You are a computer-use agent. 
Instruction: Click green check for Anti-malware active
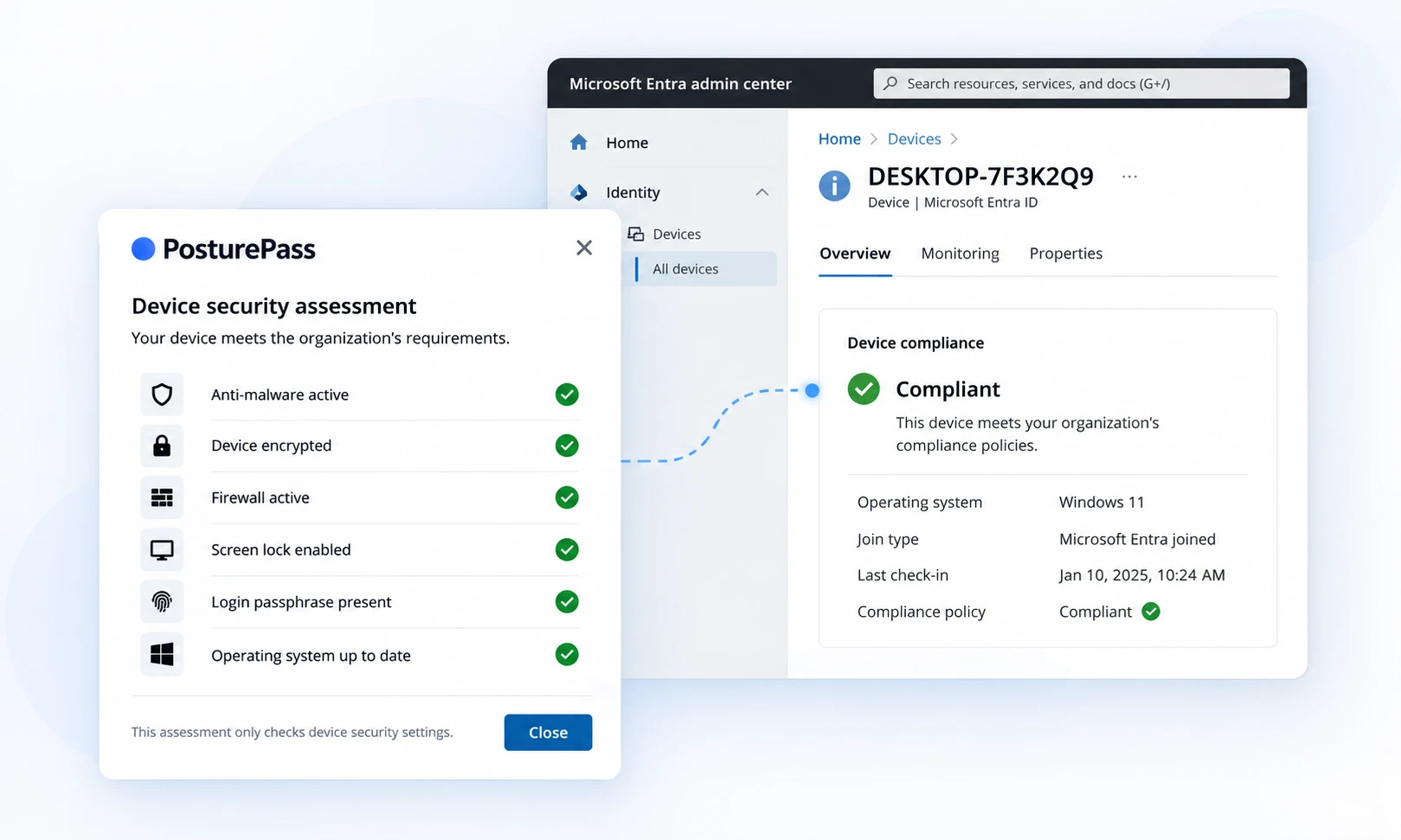tap(567, 394)
